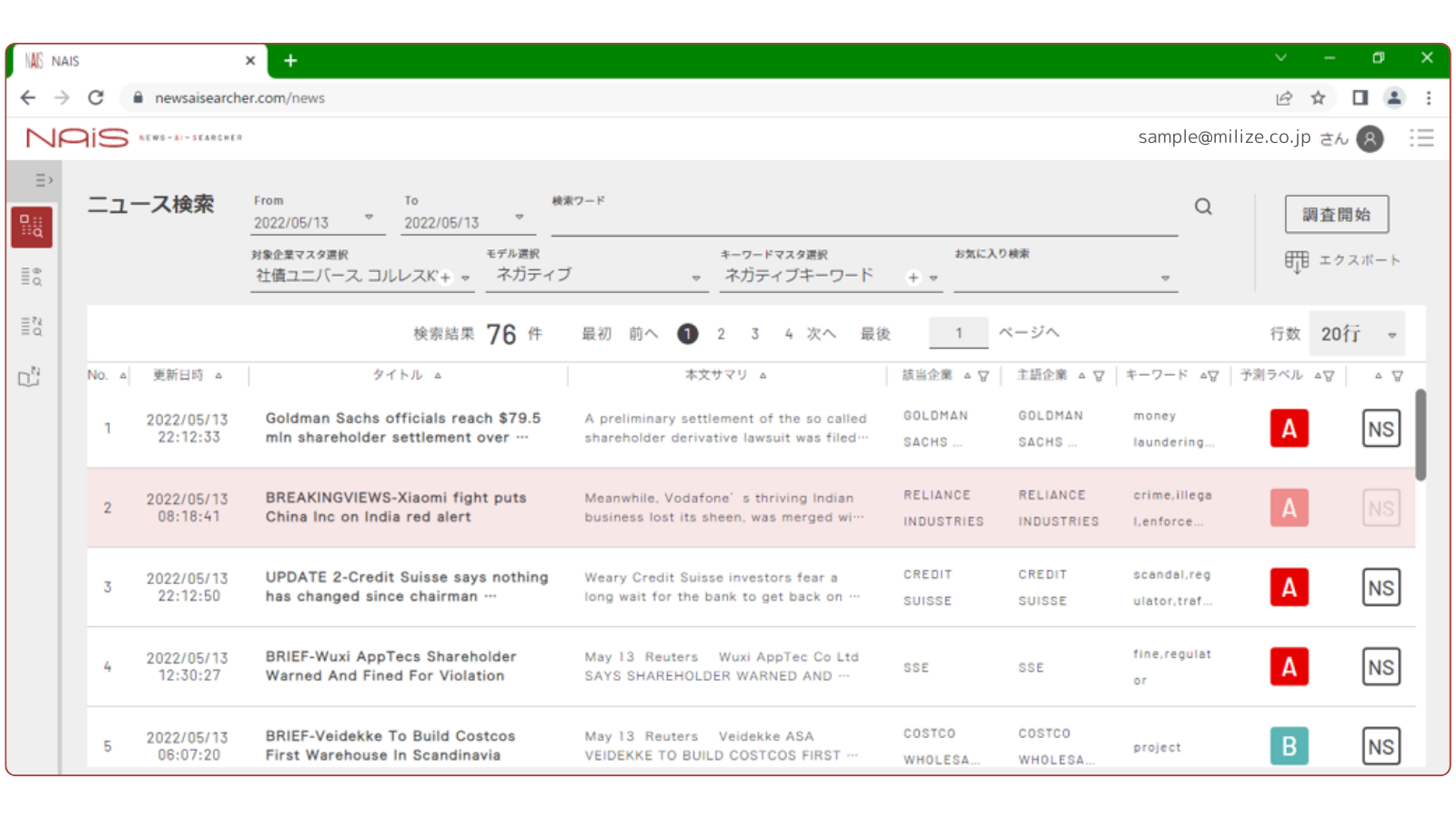Open UPDATE 2-Credit Suisse article title
Viewport: 1456px width, 819px height.
407,587
